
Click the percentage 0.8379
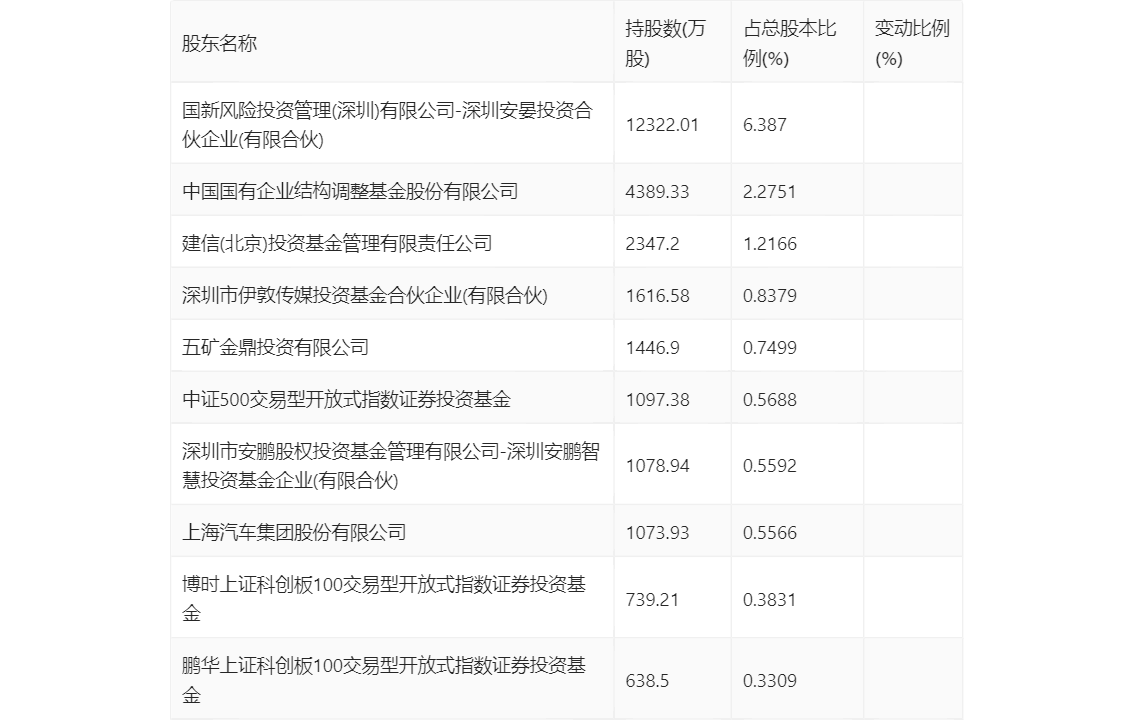click(770, 296)
